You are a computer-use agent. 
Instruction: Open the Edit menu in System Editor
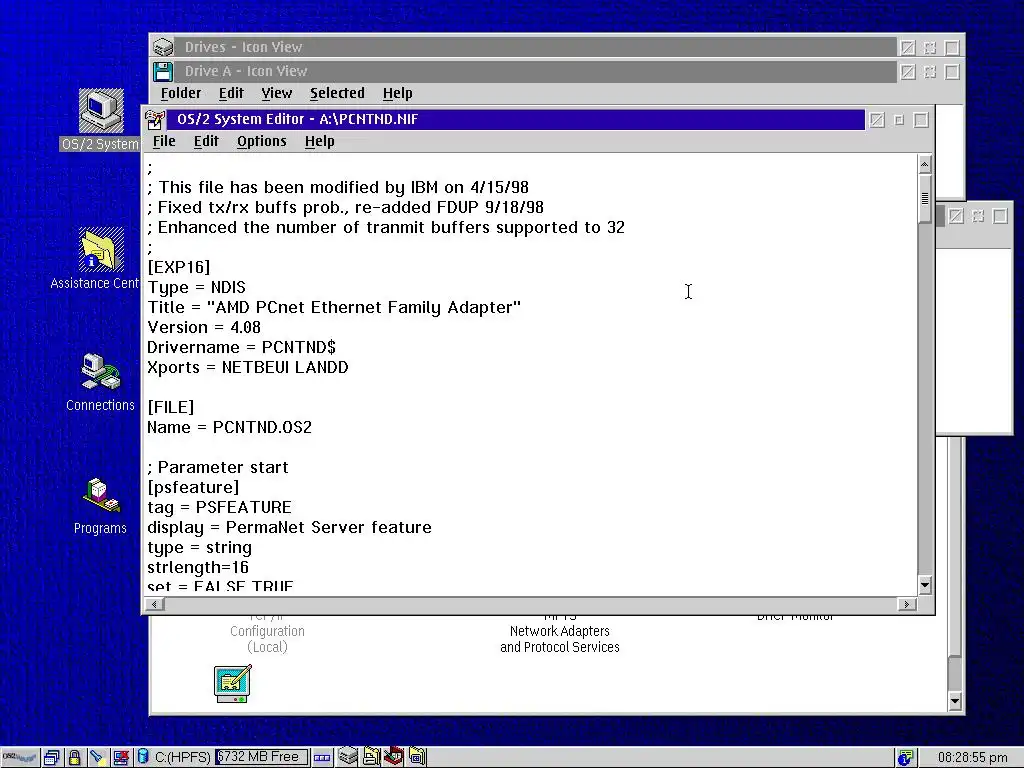click(x=206, y=141)
